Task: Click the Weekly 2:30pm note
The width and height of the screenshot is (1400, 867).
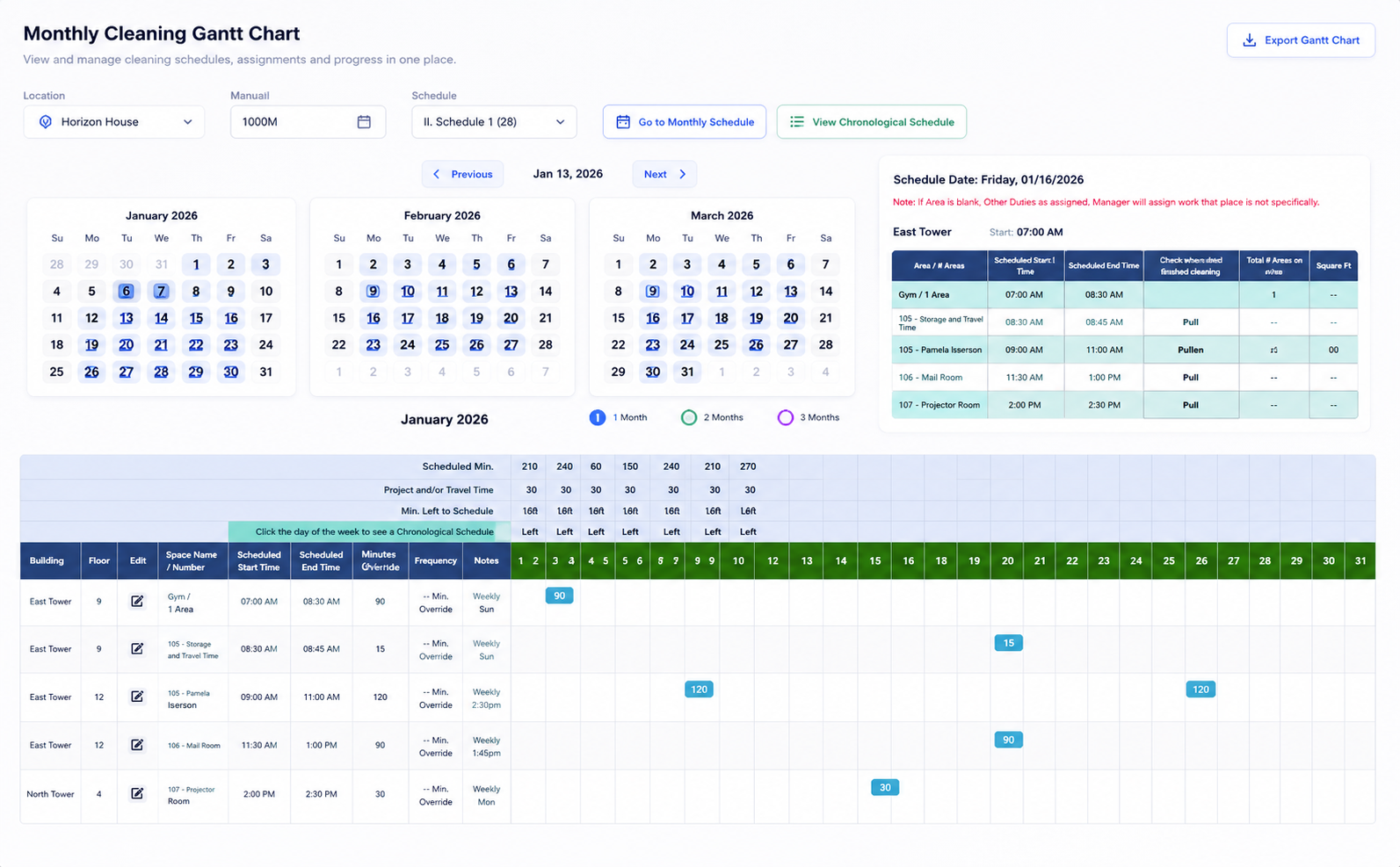Action: pos(486,698)
